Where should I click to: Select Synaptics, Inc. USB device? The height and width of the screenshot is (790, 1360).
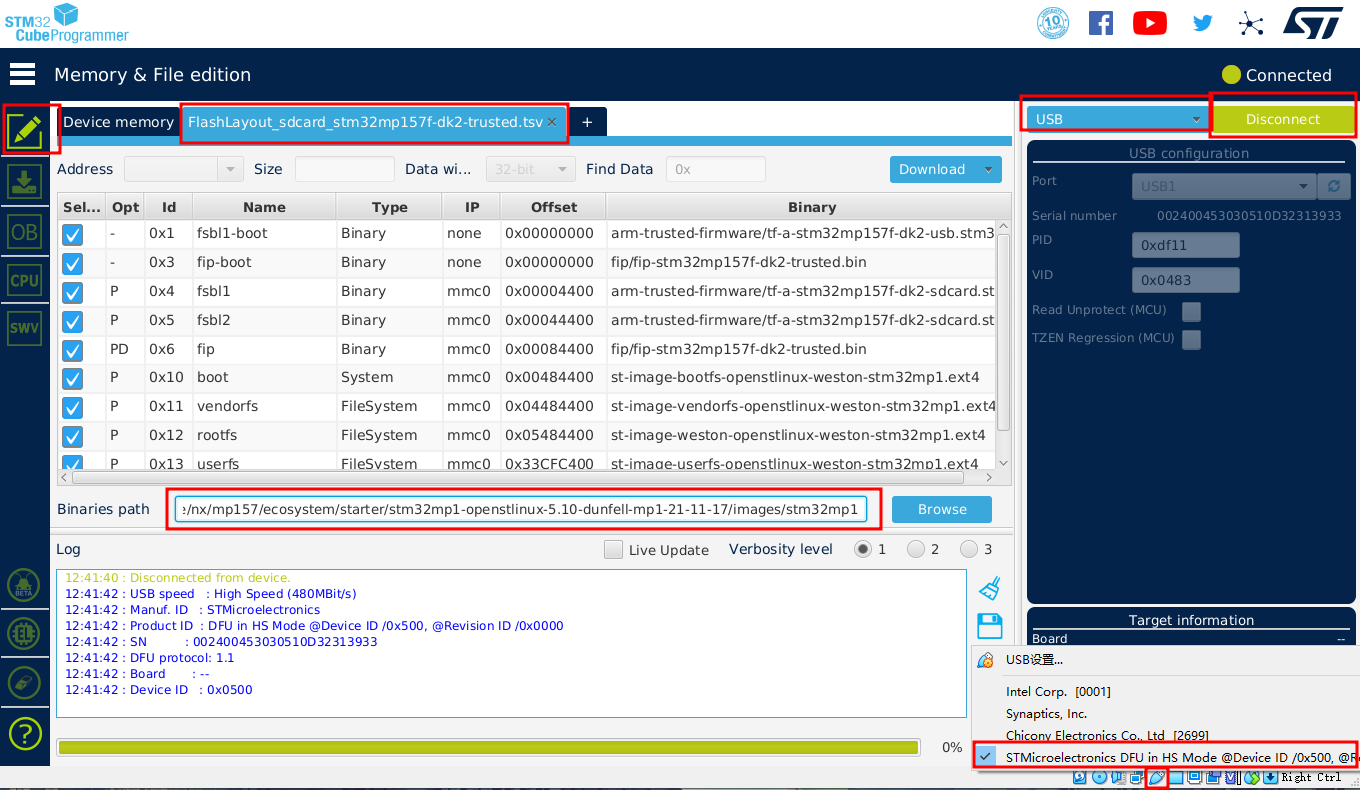coord(1046,713)
